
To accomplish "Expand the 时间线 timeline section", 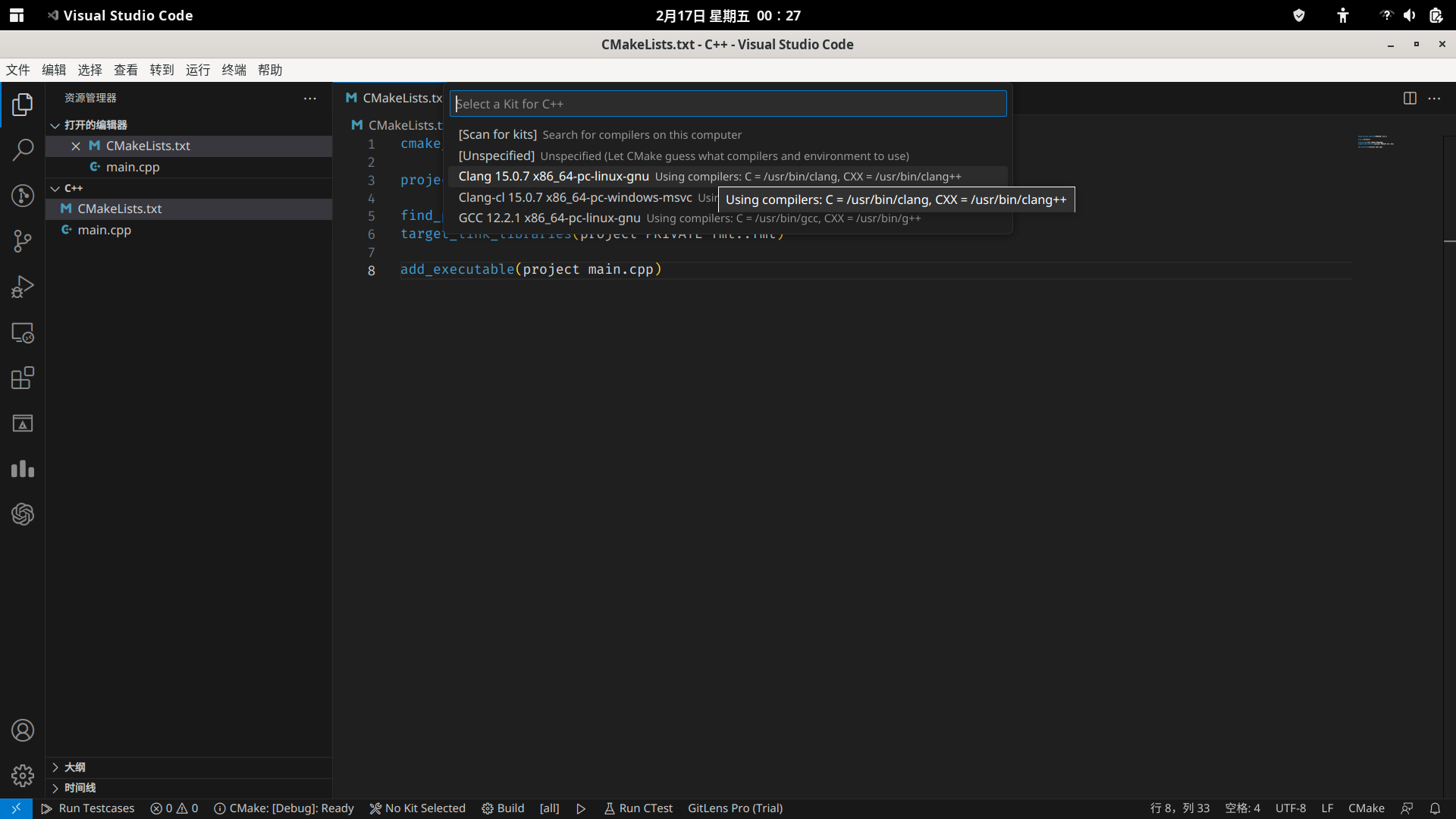I will pyautogui.click(x=189, y=788).
